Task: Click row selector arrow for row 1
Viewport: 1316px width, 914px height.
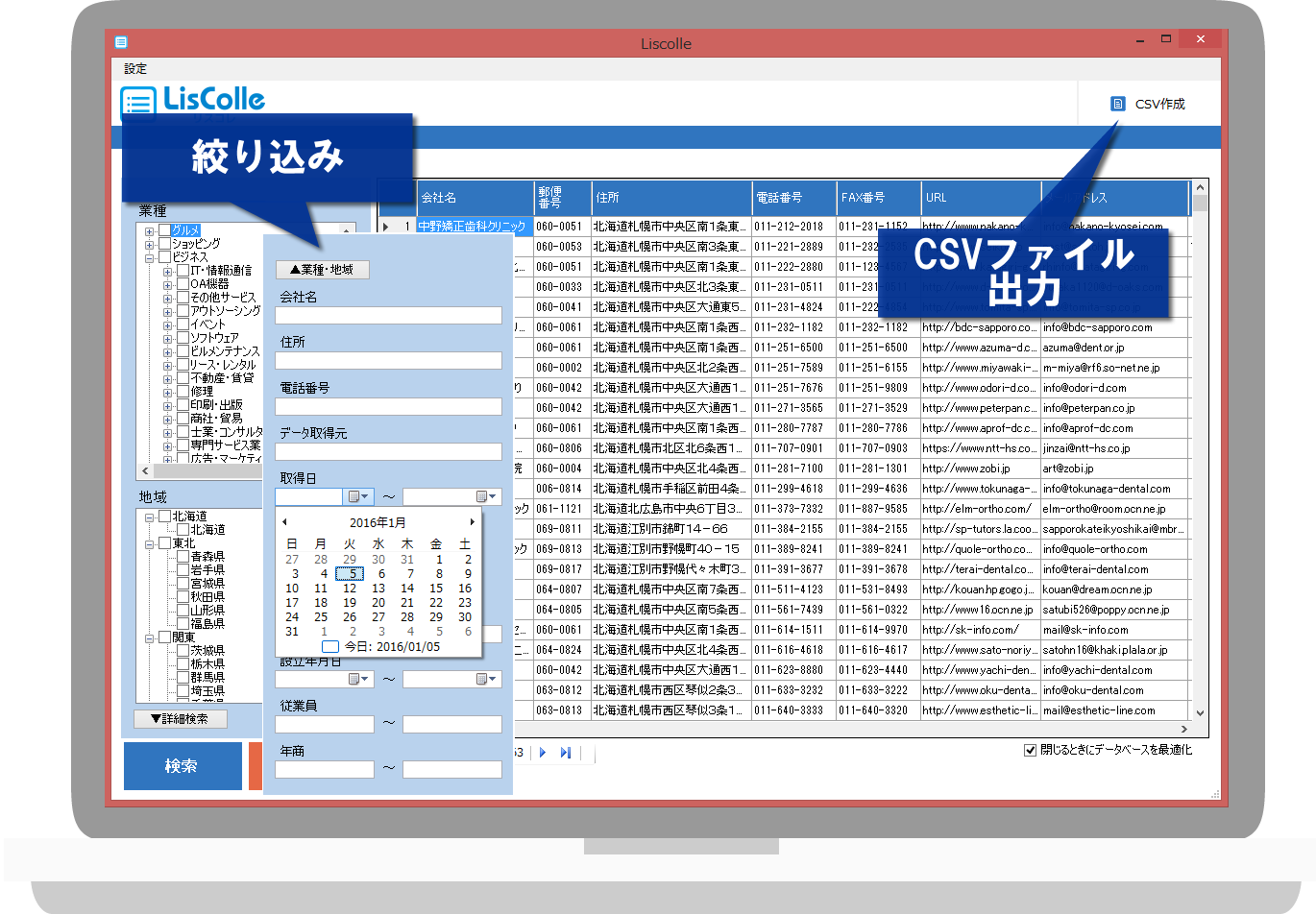Action: pyautogui.click(x=386, y=227)
